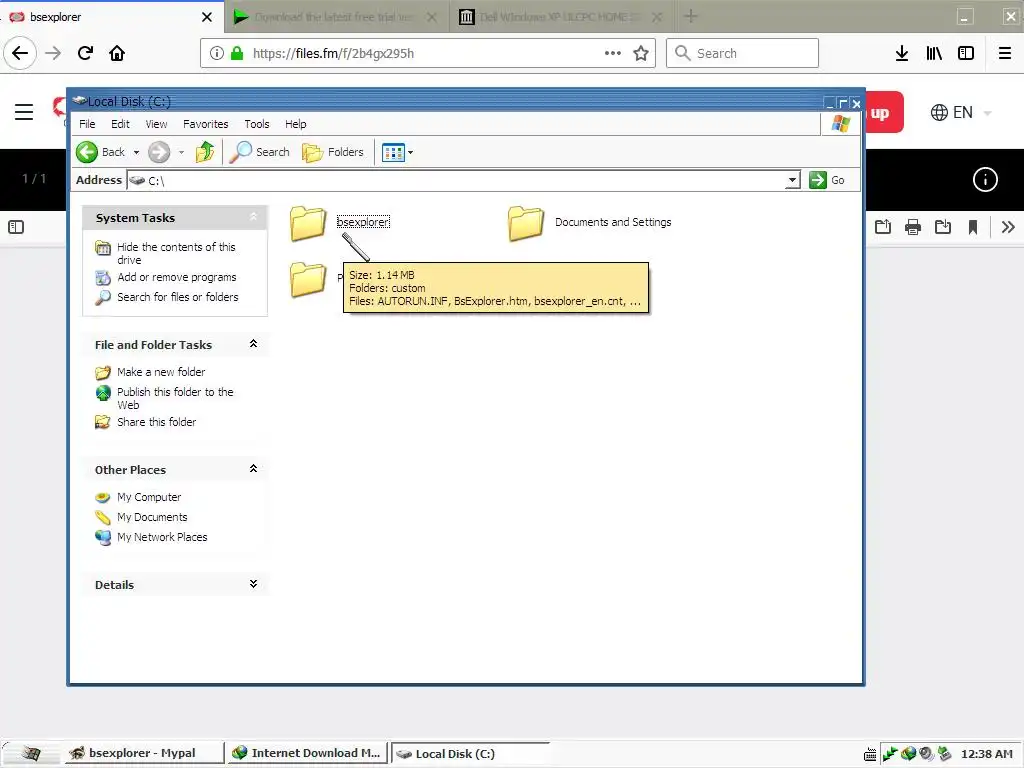Collapse the Other Places panel
The image size is (1024, 768).
(253, 468)
